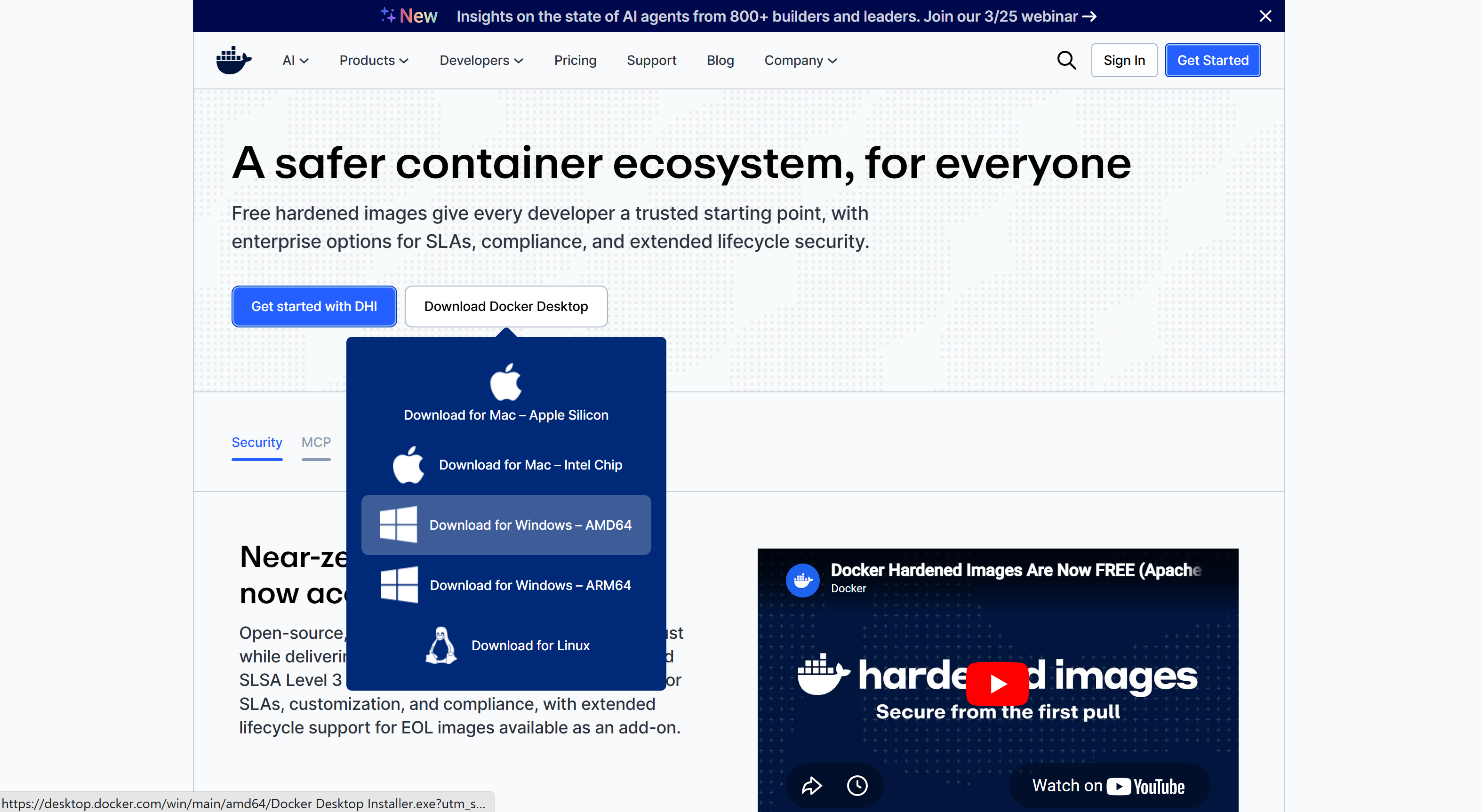Click the Windows logo beside ARM64 download

[399, 585]
